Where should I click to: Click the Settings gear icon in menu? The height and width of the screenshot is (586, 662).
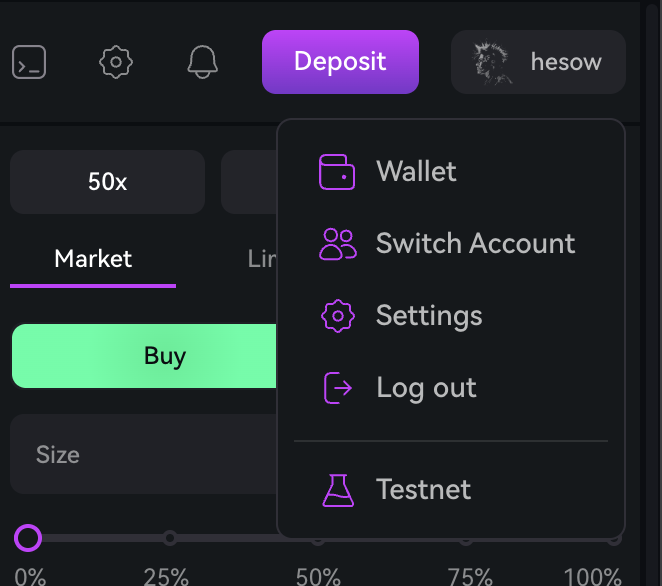[337, 316]
